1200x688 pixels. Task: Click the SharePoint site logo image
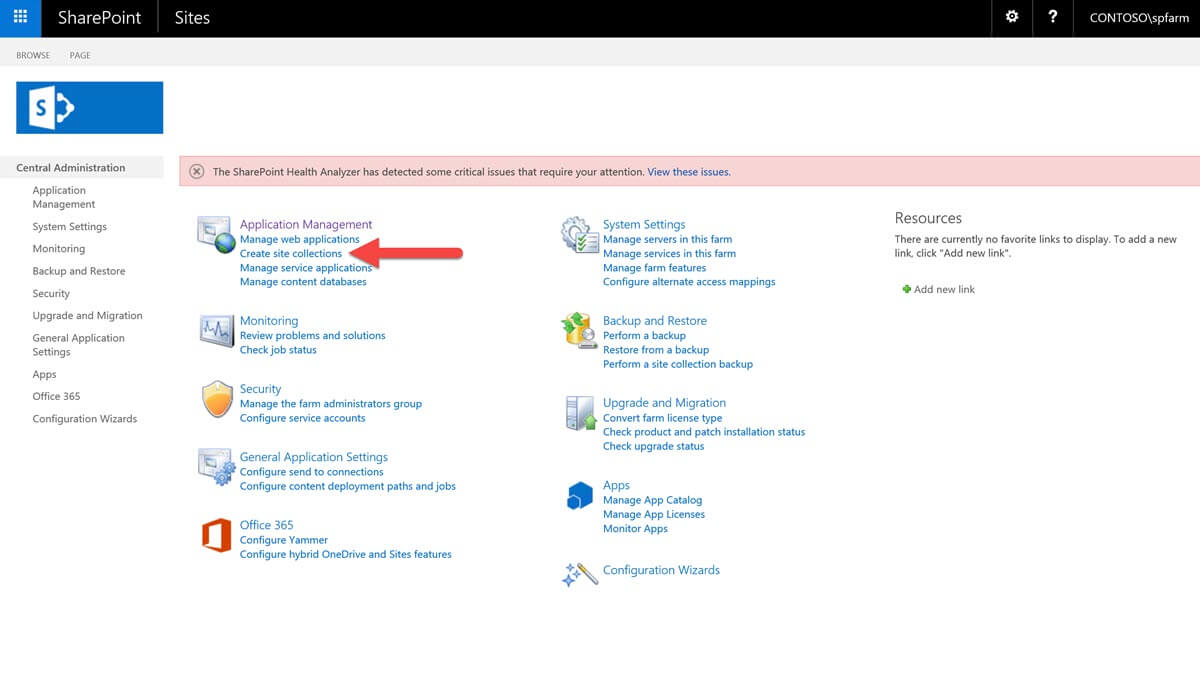[89, 108]
